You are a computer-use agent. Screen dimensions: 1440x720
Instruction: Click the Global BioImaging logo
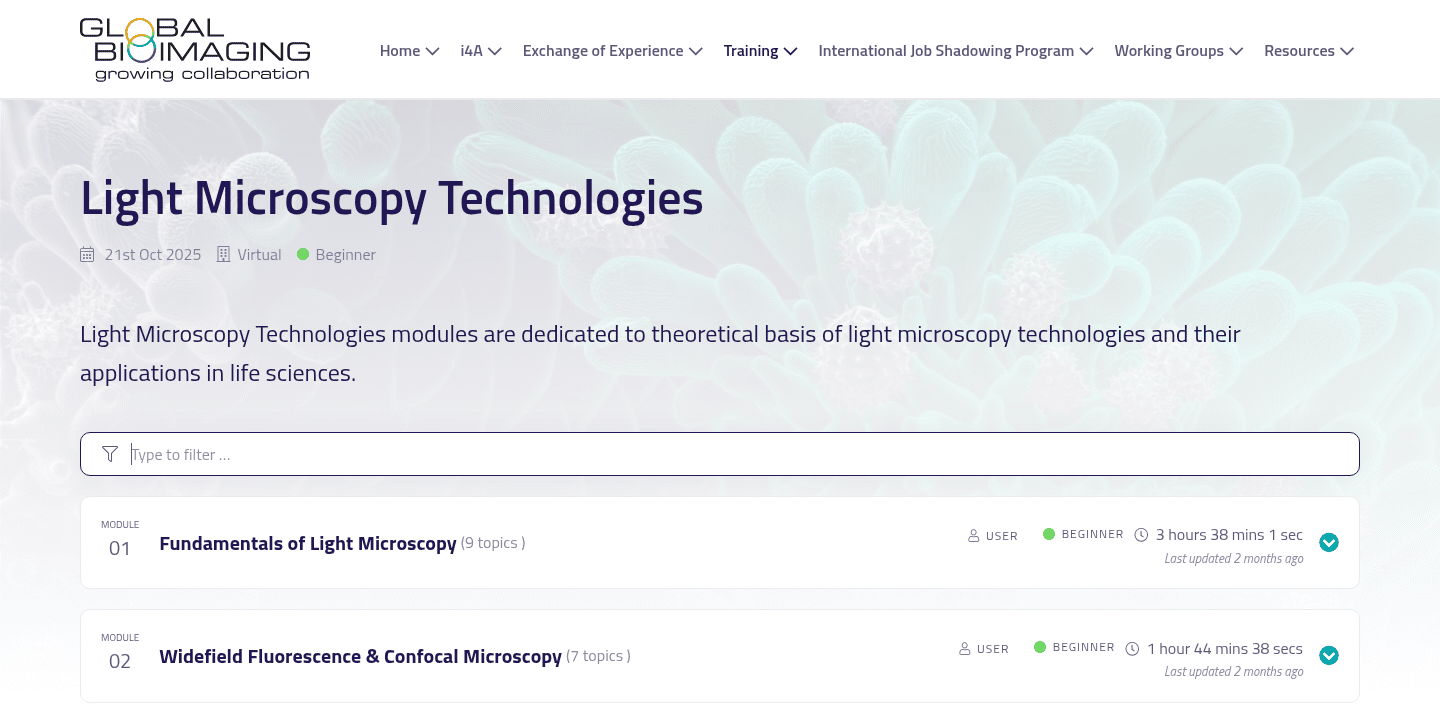pyautogui.click(x=195, y=48)
